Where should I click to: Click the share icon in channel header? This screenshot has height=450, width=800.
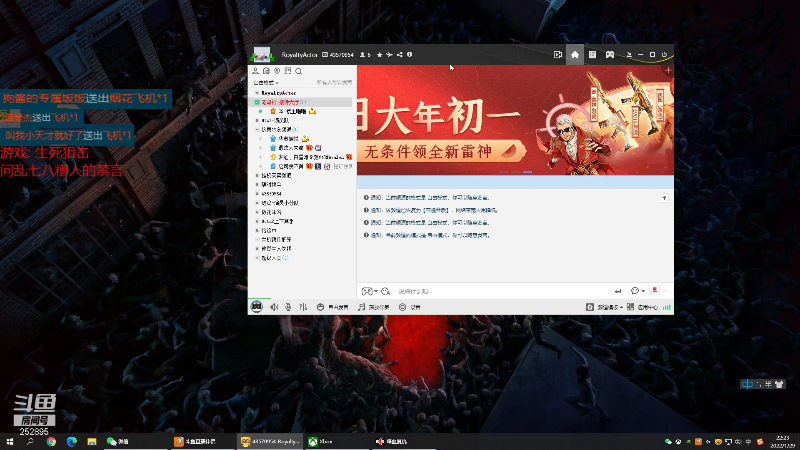[x=399, y=55]
